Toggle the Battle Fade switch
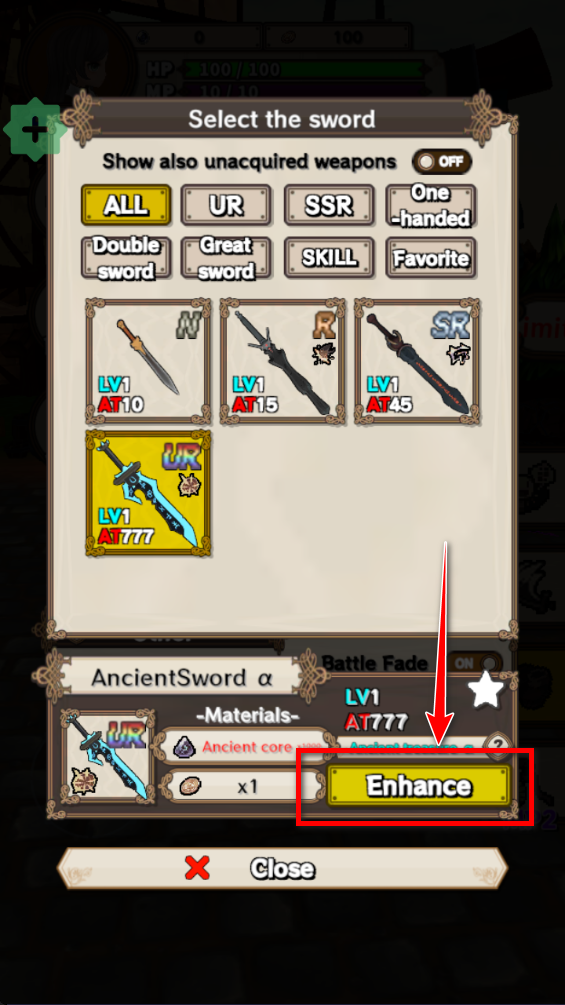Image resolution: width=565 pixels, height=1005 pixels. point(475,663)
